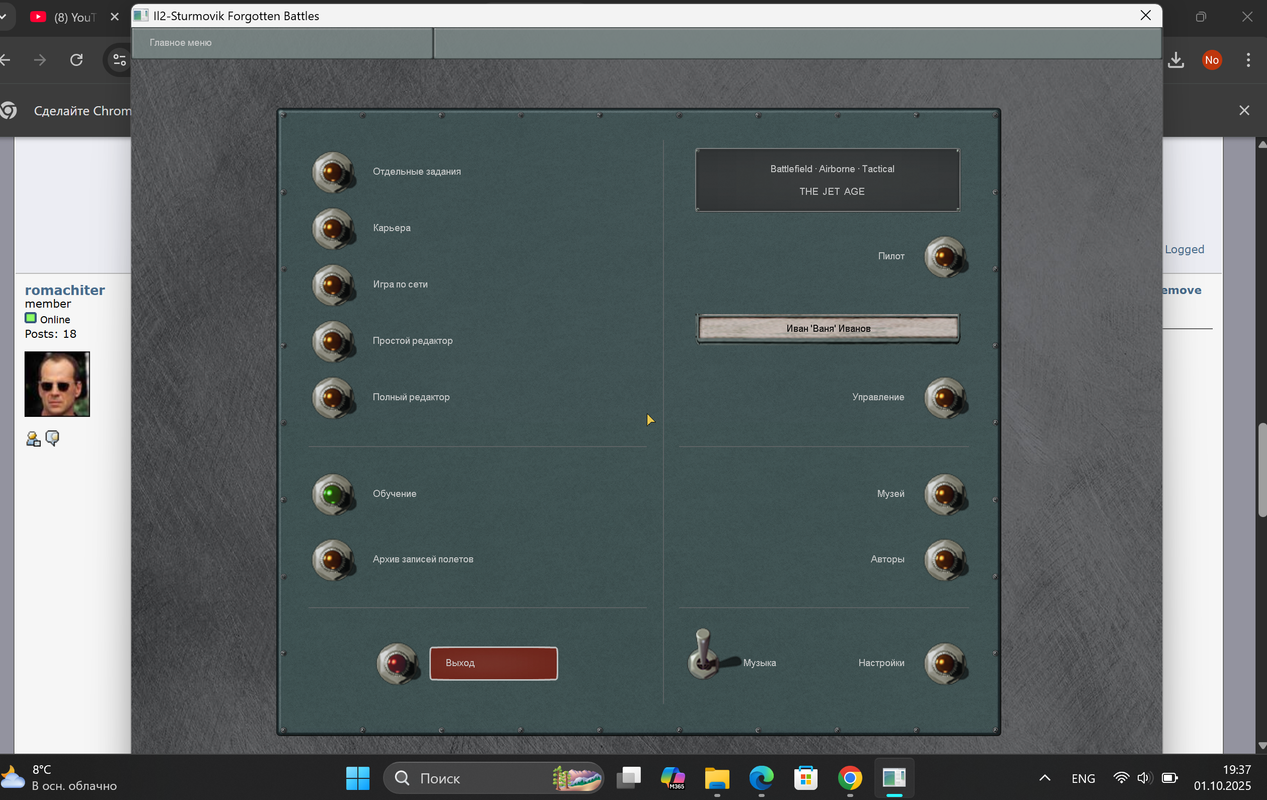The width and height of the screenshot is (1267, 800).
Task: Open Настройки with its round button
Action: 945,663
